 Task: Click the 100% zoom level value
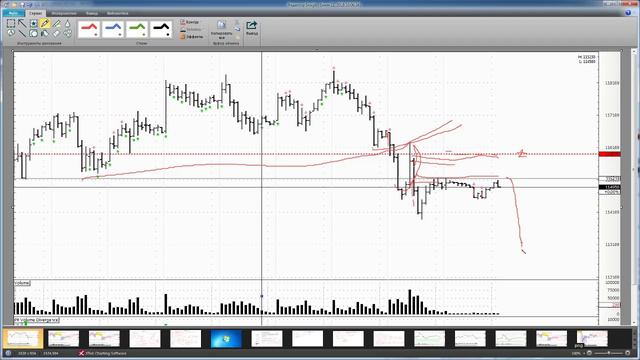pyautogui.click(x=576, y=353)
